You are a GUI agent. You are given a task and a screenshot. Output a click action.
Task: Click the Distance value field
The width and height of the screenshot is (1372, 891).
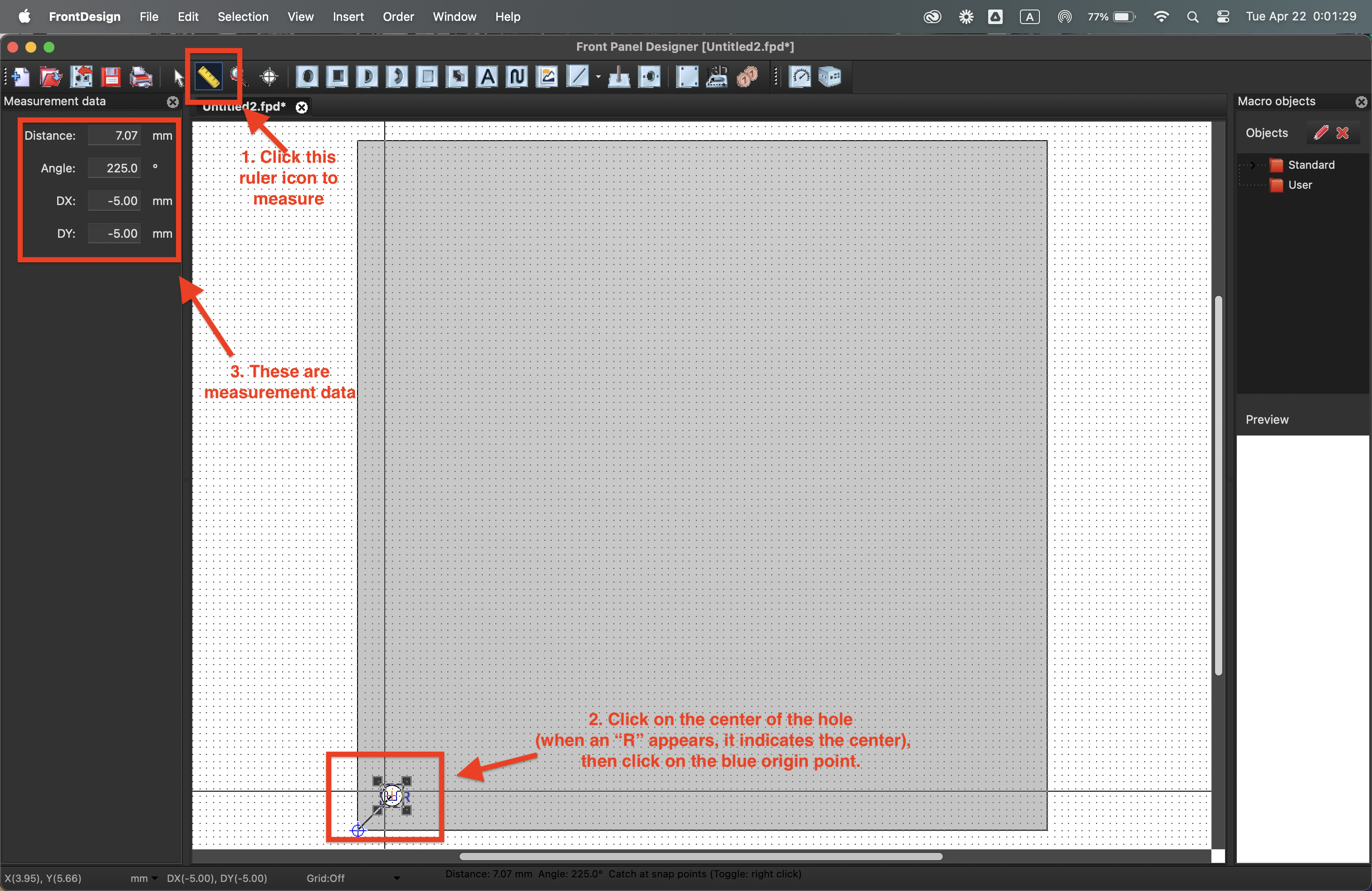(x=114, y=136)
